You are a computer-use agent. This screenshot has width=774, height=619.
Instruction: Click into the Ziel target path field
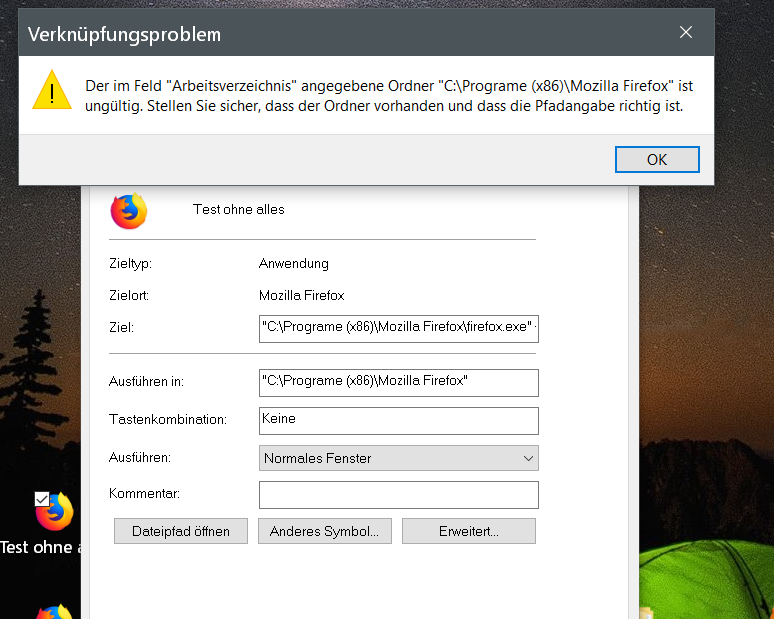(398, 329)
